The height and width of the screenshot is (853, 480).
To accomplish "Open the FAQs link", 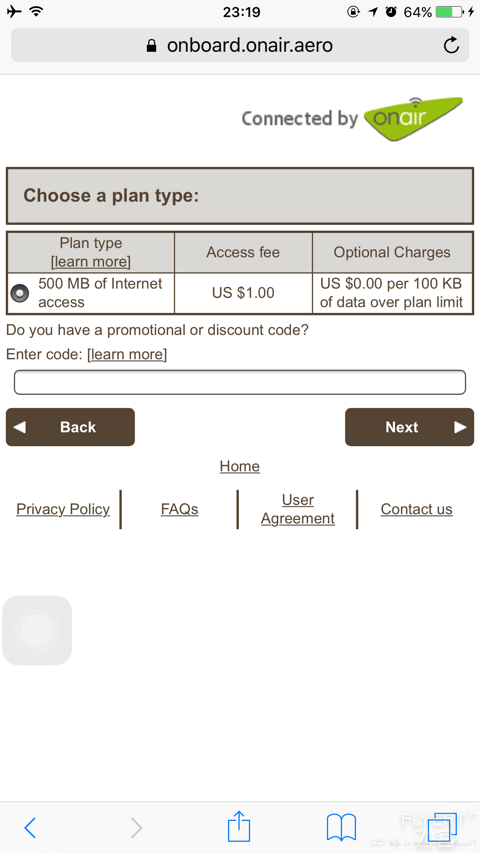I will point(180,509).
